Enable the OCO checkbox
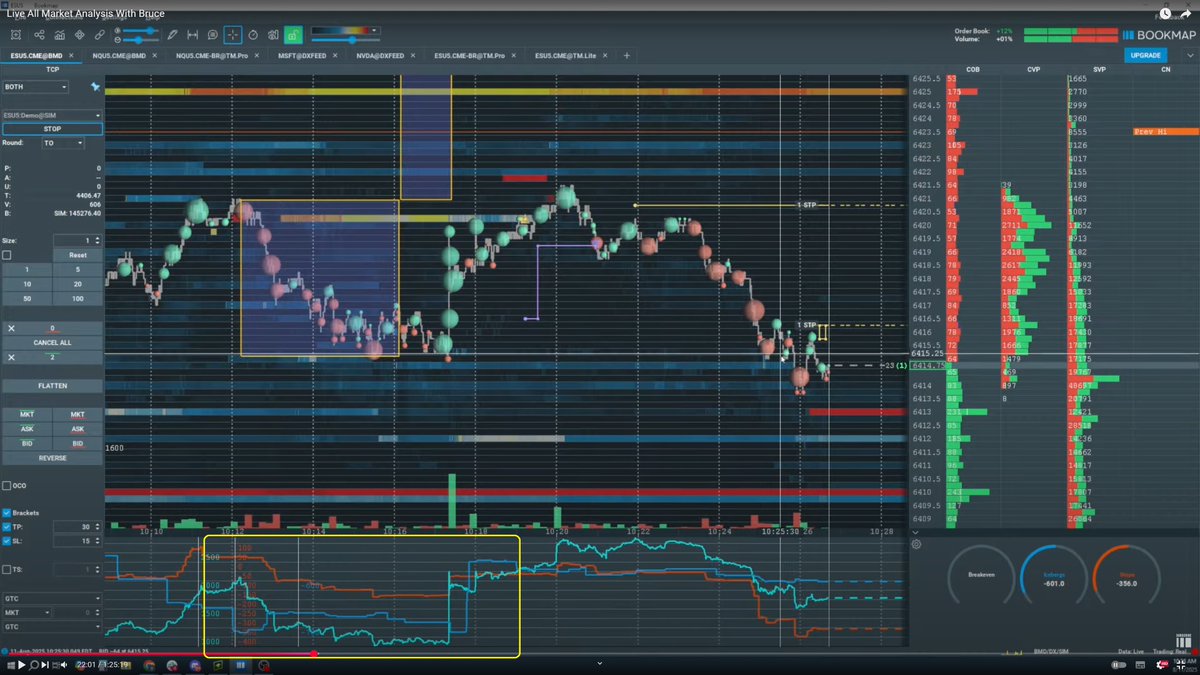The image size is (1200, 675). [7, 486]
